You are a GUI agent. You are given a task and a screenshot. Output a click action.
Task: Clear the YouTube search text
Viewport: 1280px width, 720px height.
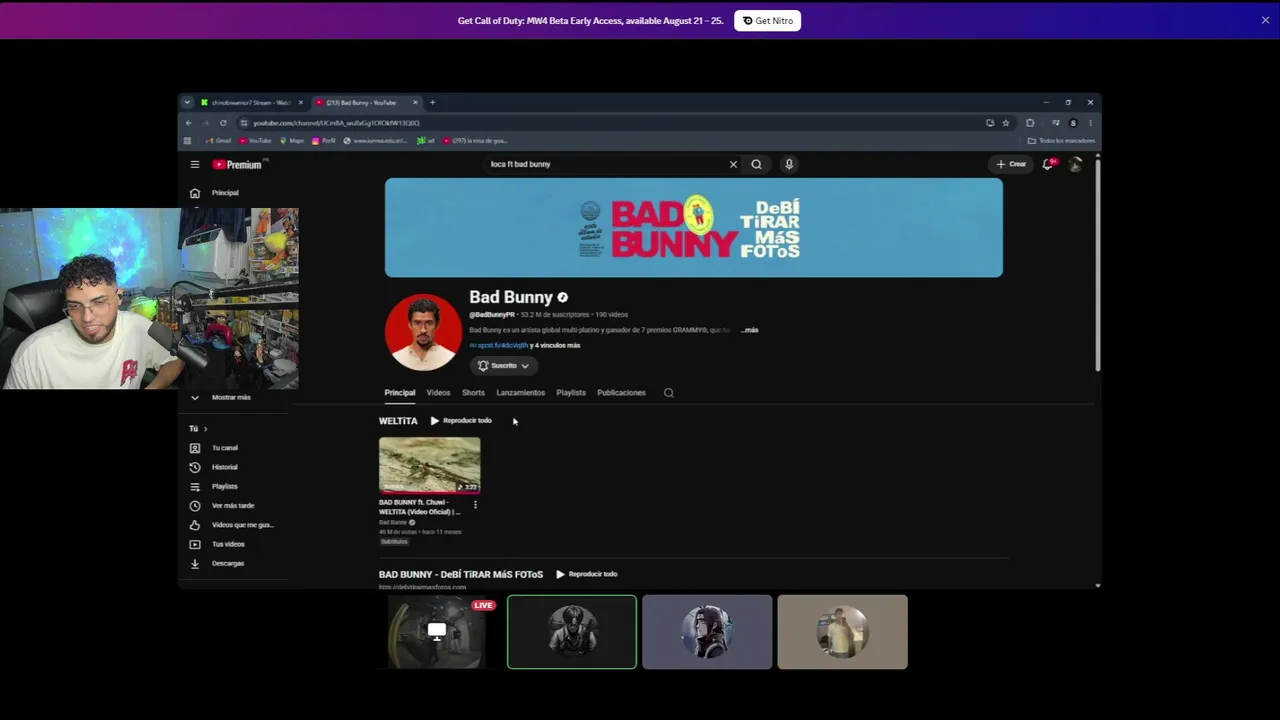[x=733, y=164]
